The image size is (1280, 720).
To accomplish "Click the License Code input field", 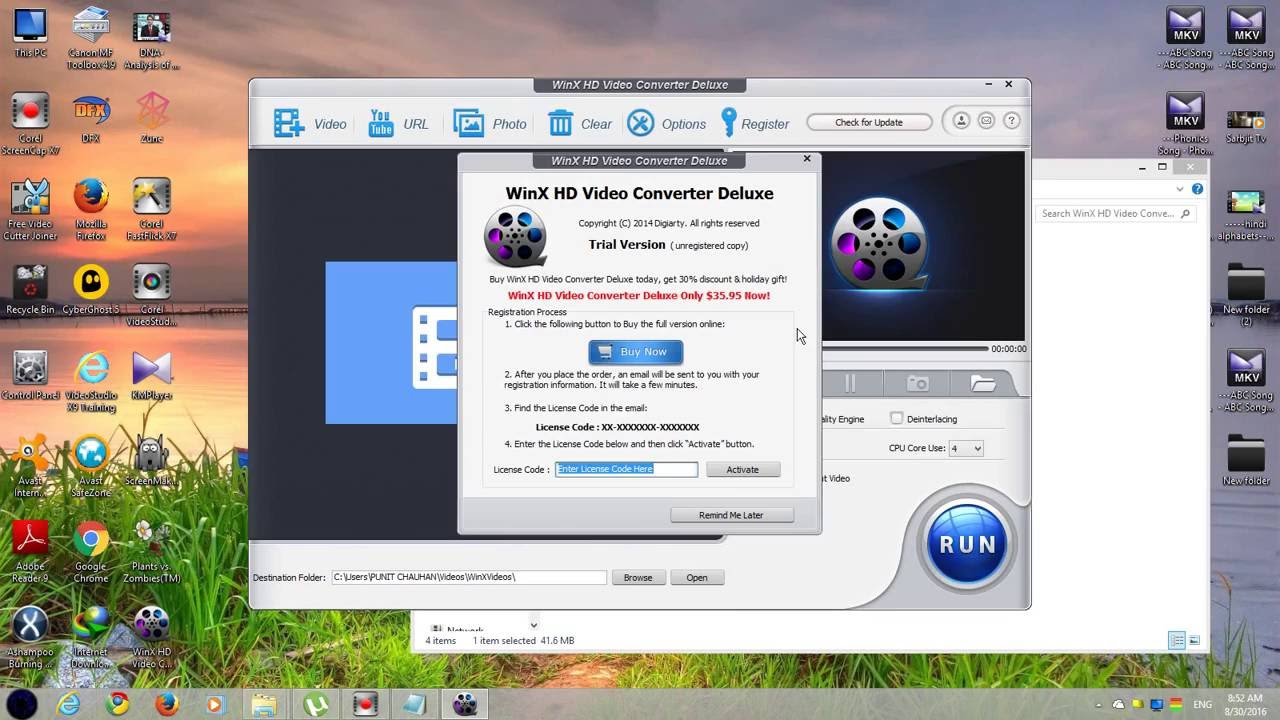I will click(626, 469).
